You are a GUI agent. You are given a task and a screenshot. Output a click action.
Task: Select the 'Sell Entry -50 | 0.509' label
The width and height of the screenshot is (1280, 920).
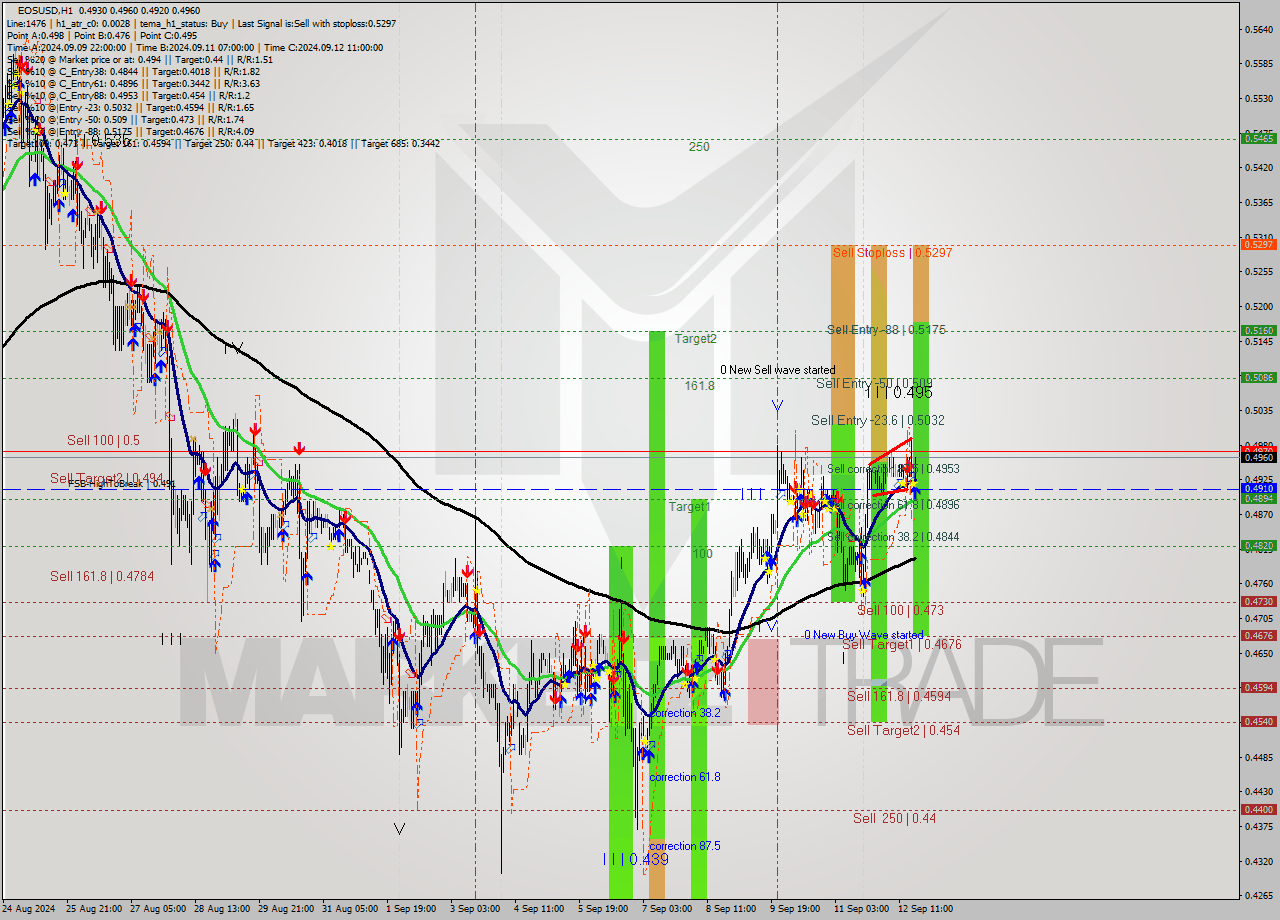875,383
